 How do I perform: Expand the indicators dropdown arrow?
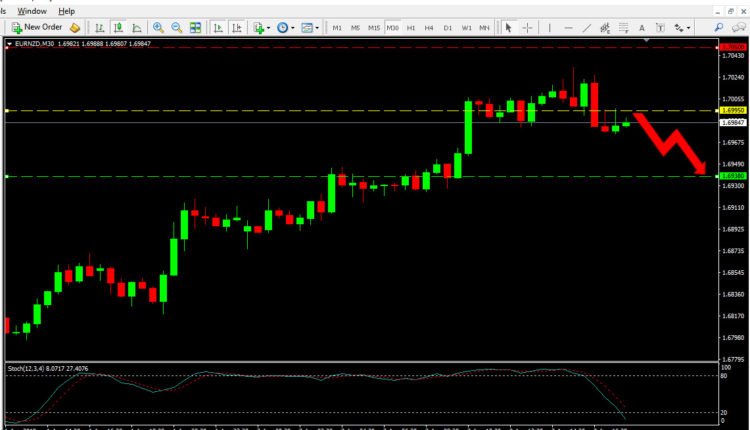click(268, 28)
